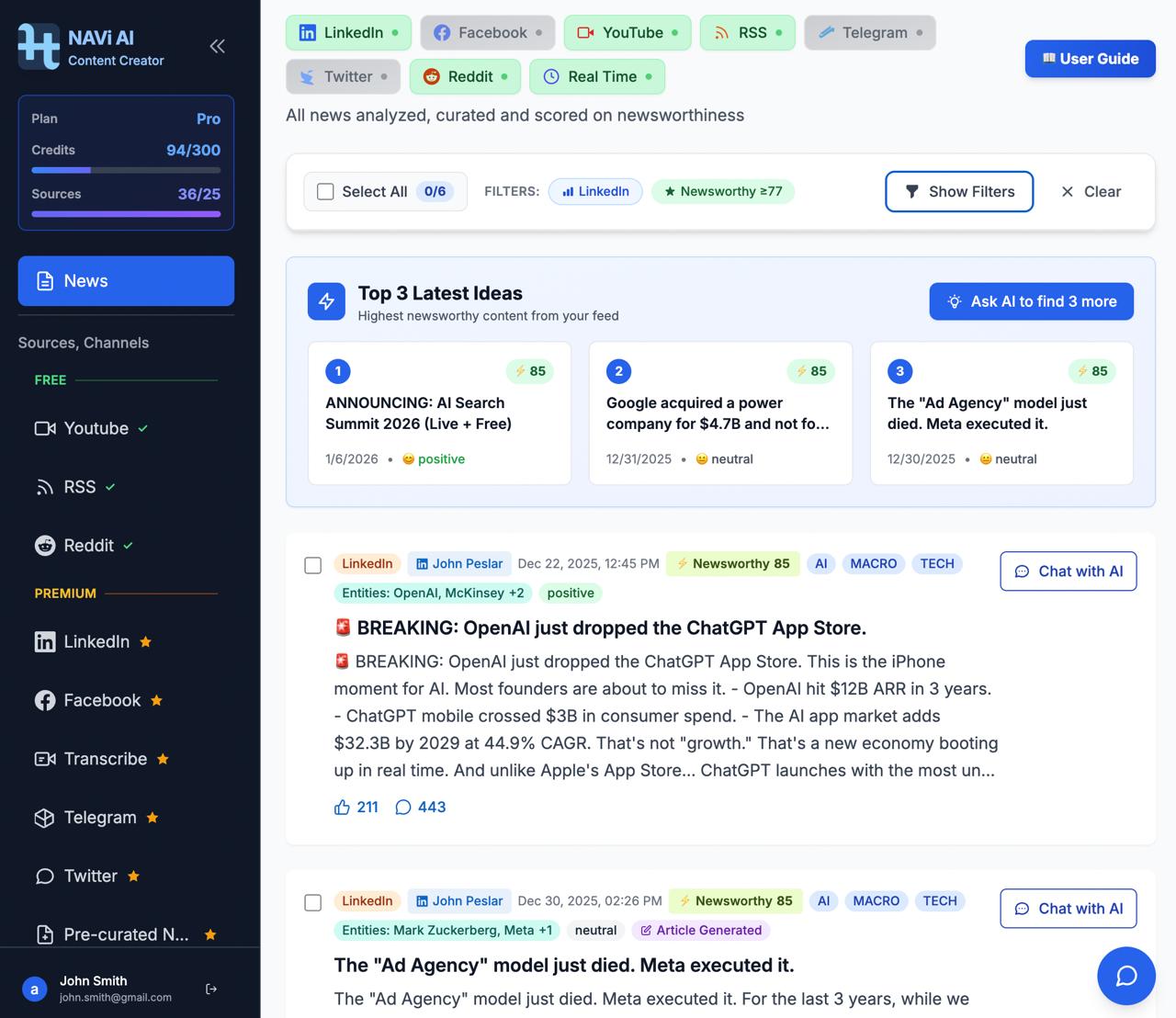Screen dimensions: 1176x1018
Task: Open idea card AI Search Summit 2026
Action: [439, 413]
